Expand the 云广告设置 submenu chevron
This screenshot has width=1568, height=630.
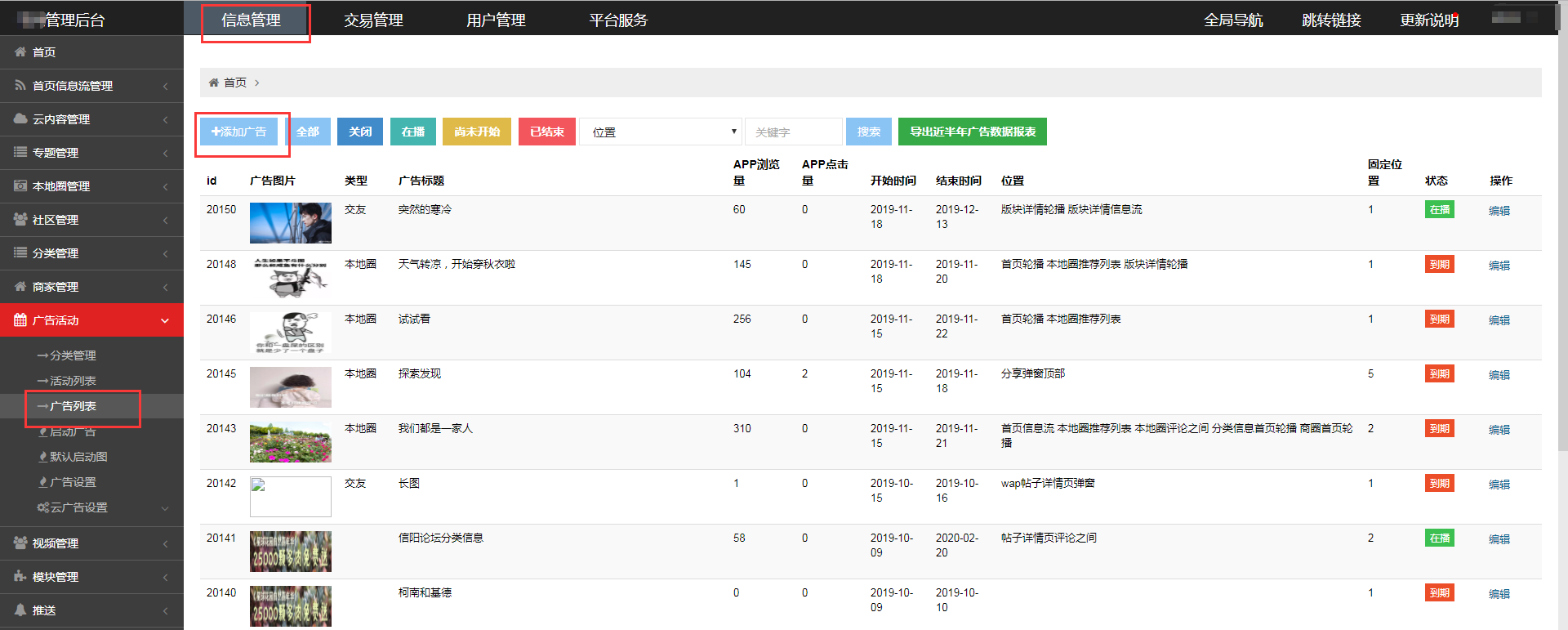click(x=165, y=508)
